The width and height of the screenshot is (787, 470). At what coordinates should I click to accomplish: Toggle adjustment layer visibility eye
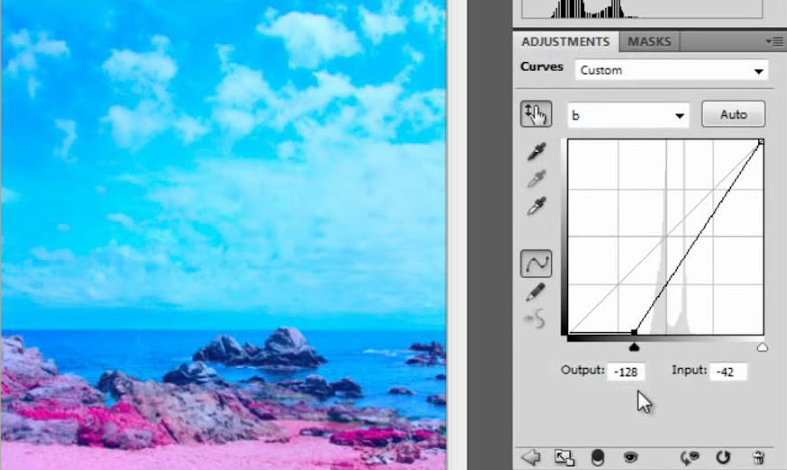[630, 457]
